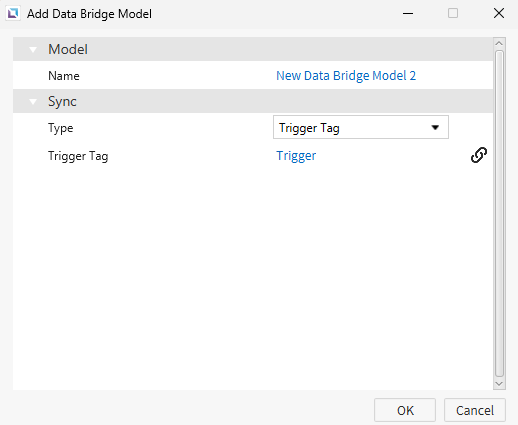
Task: Close the Add Data Bridge Model window
Action: pyautogui.click(x=499, y=13)
